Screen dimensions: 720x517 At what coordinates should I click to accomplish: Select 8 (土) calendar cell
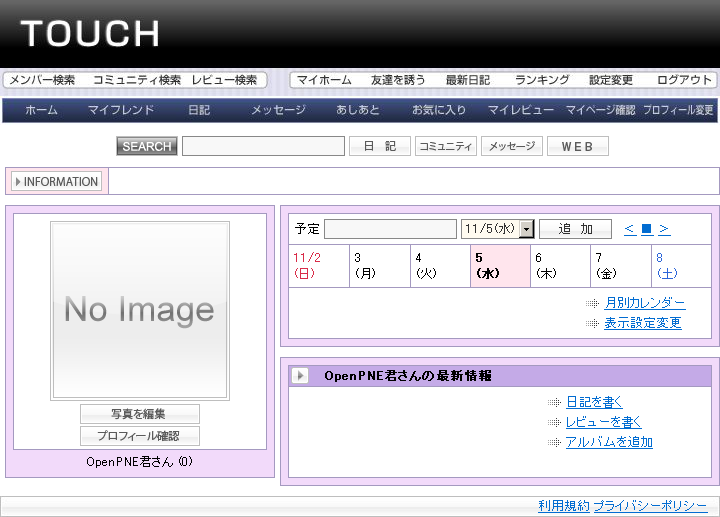[x=681, y=266]
